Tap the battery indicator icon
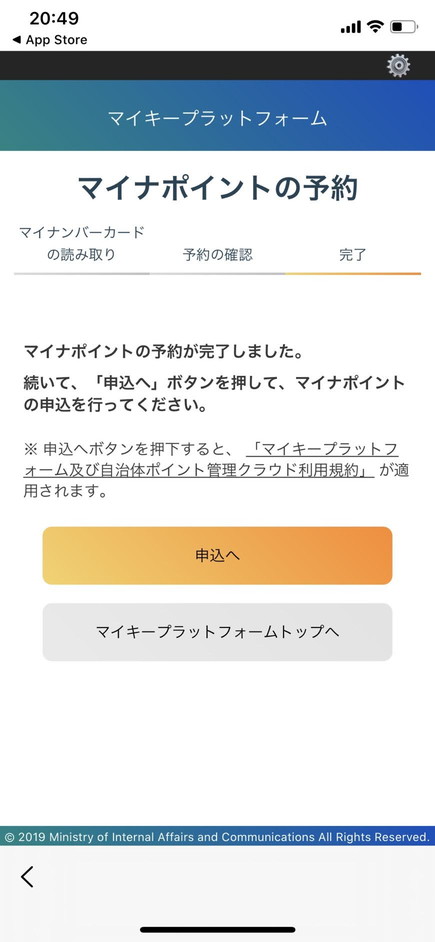Viewport: 435px width, 942px height. (x=403, y=26)
